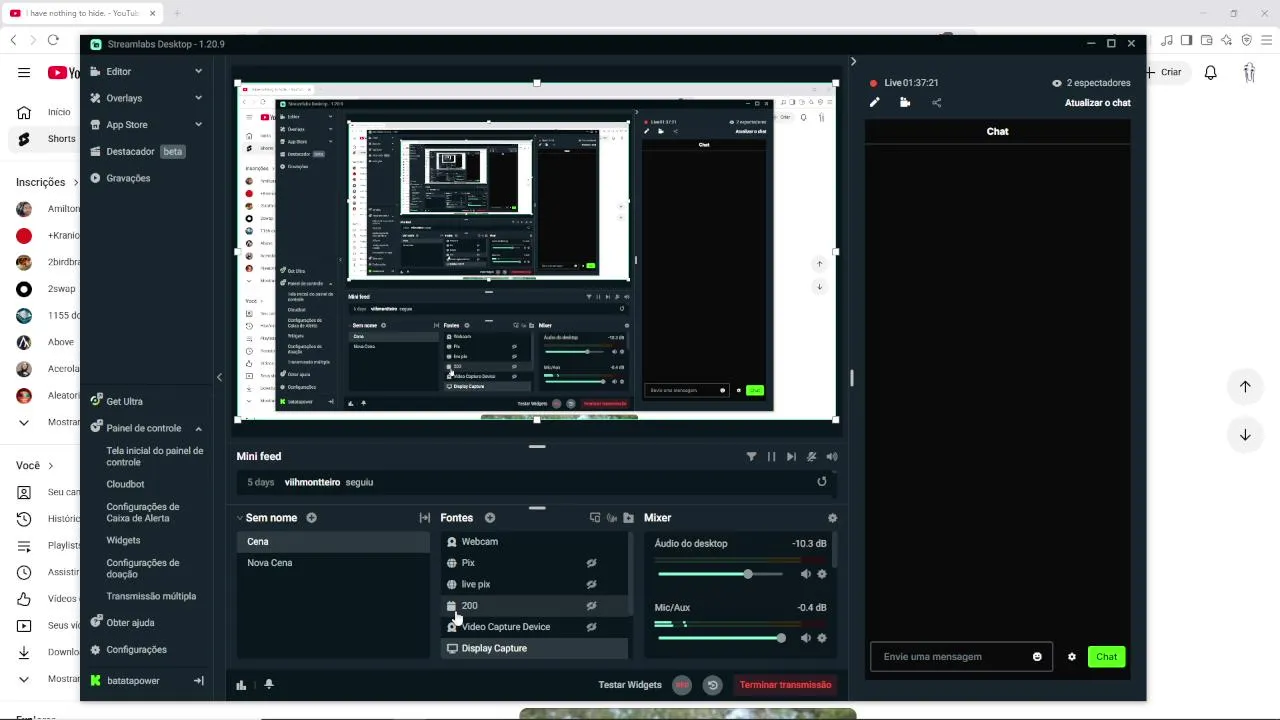1280x720 pixels.
Task: Add a new scene with plus icon
Action: [311, 518]
